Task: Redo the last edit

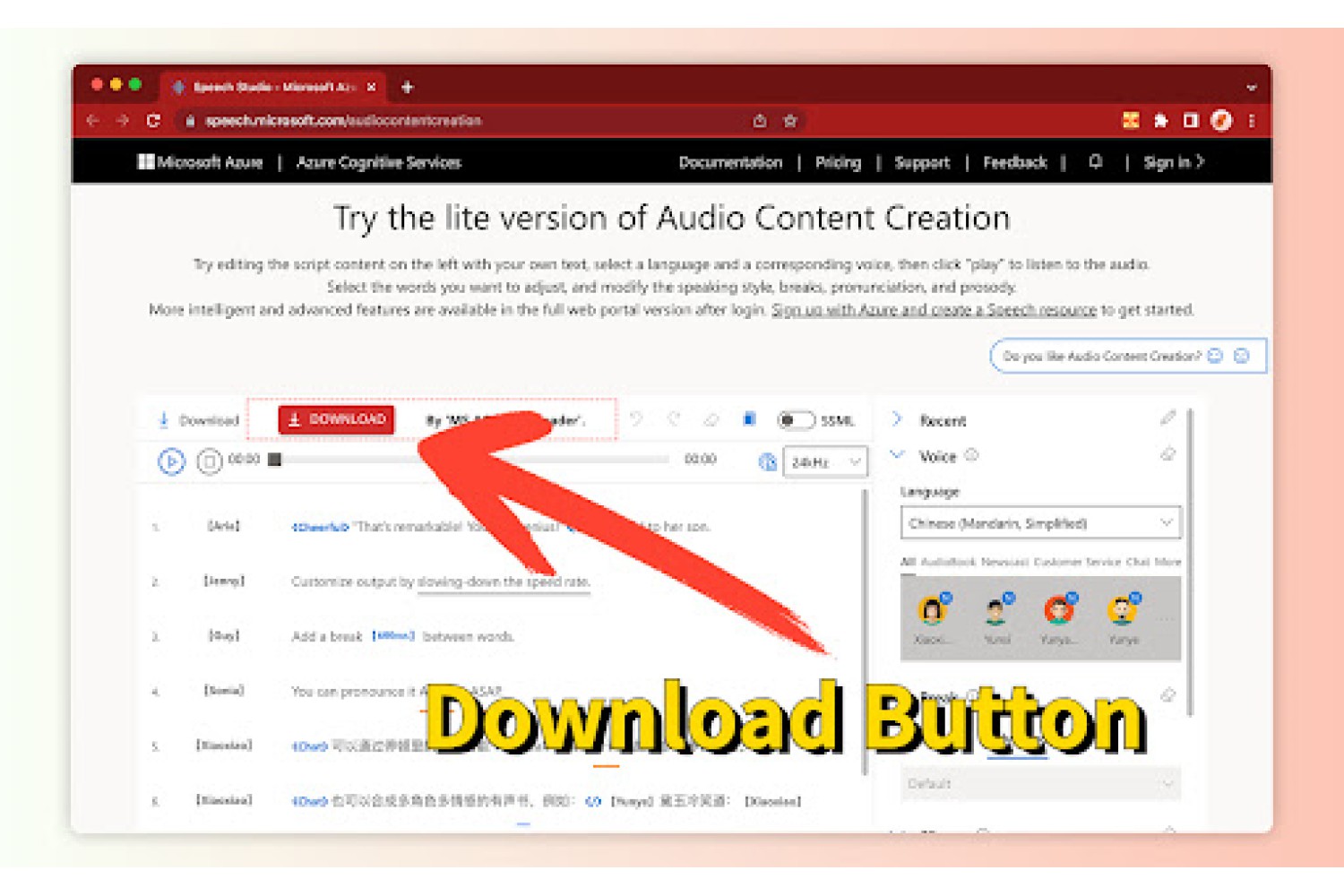Action: coord(674,419)
